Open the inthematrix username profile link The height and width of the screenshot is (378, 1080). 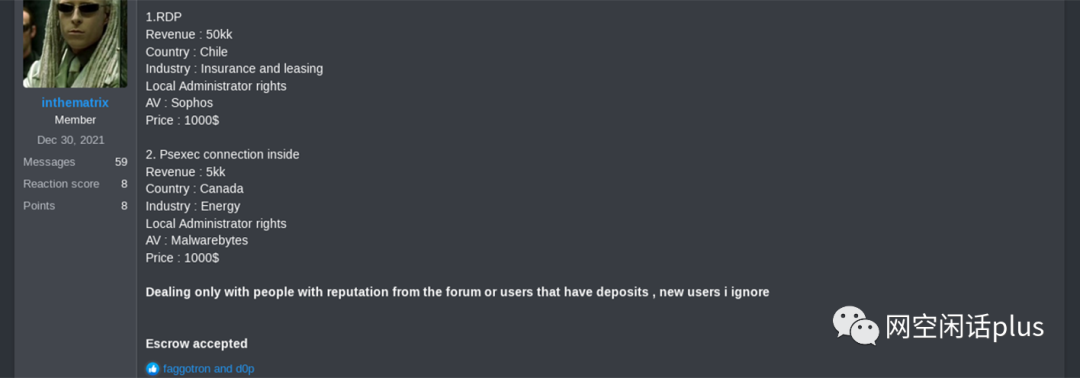[x=75, y=103]
